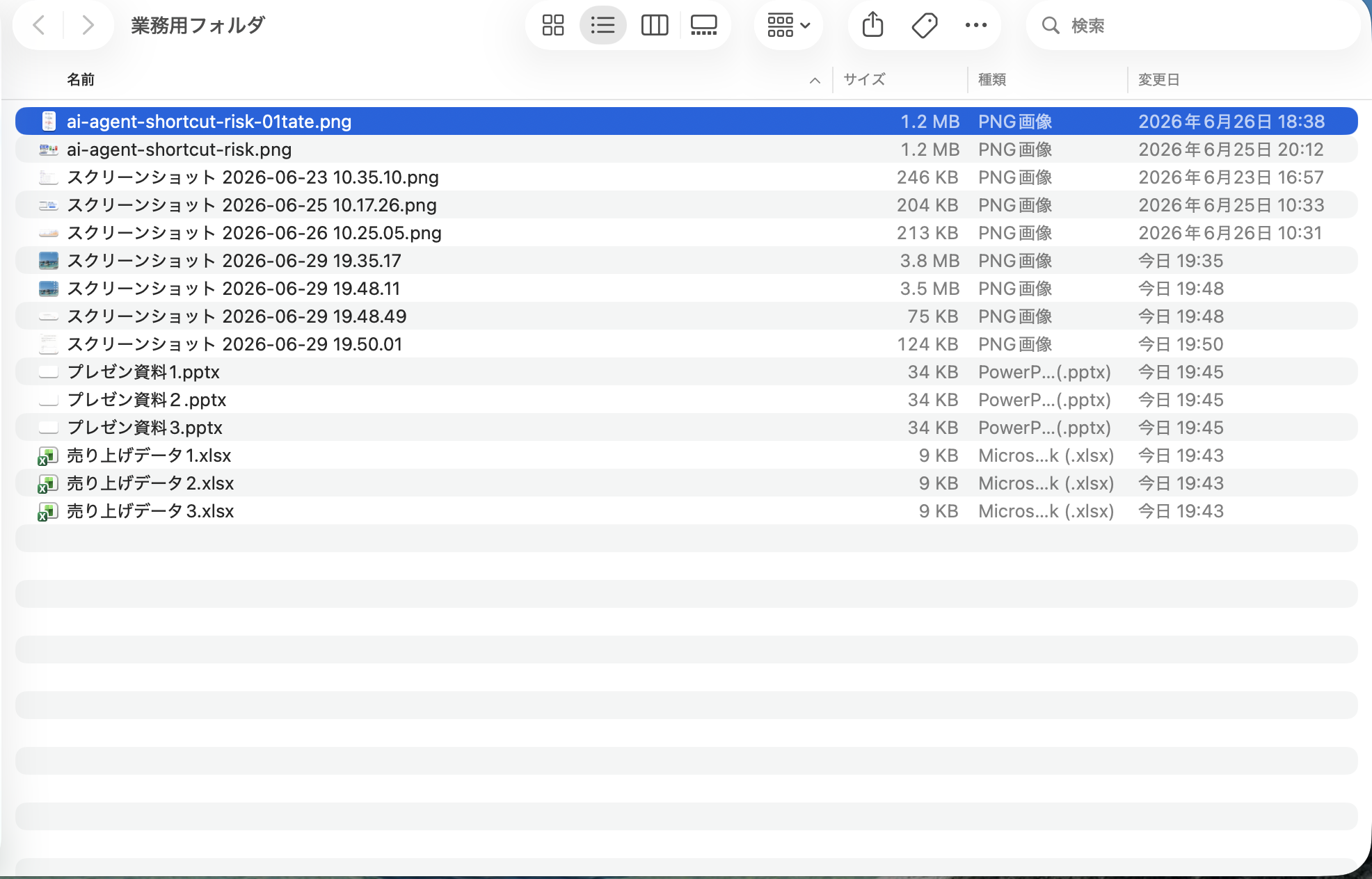Click the 今日 19:50 date cell
The width and height of the screenshot is (1372, 879).
[1181, 344]
